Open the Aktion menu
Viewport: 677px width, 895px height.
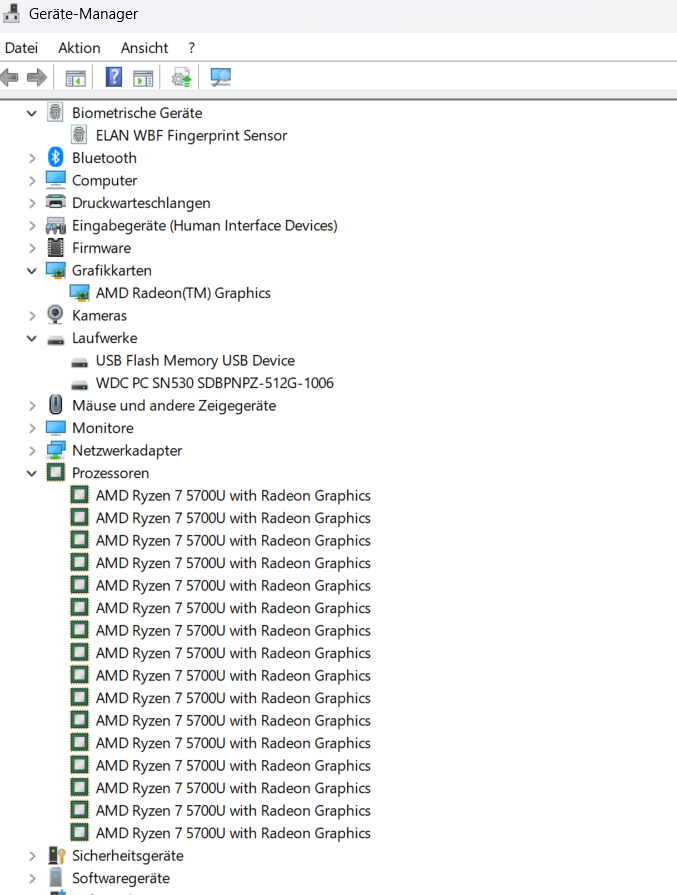pos(79,48)
